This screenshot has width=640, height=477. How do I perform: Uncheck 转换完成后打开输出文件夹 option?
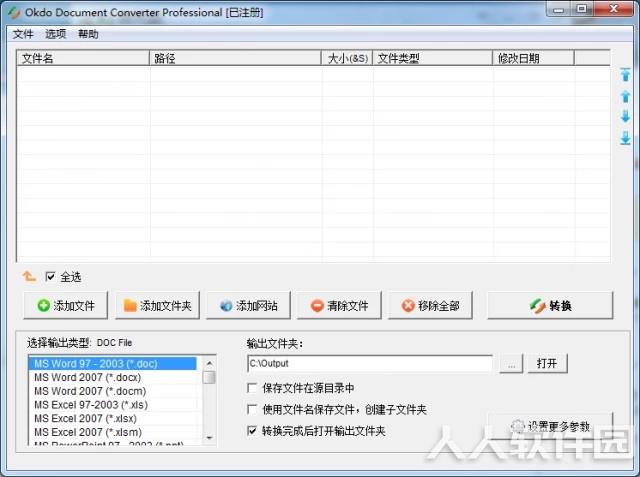[x=252, y=430]
